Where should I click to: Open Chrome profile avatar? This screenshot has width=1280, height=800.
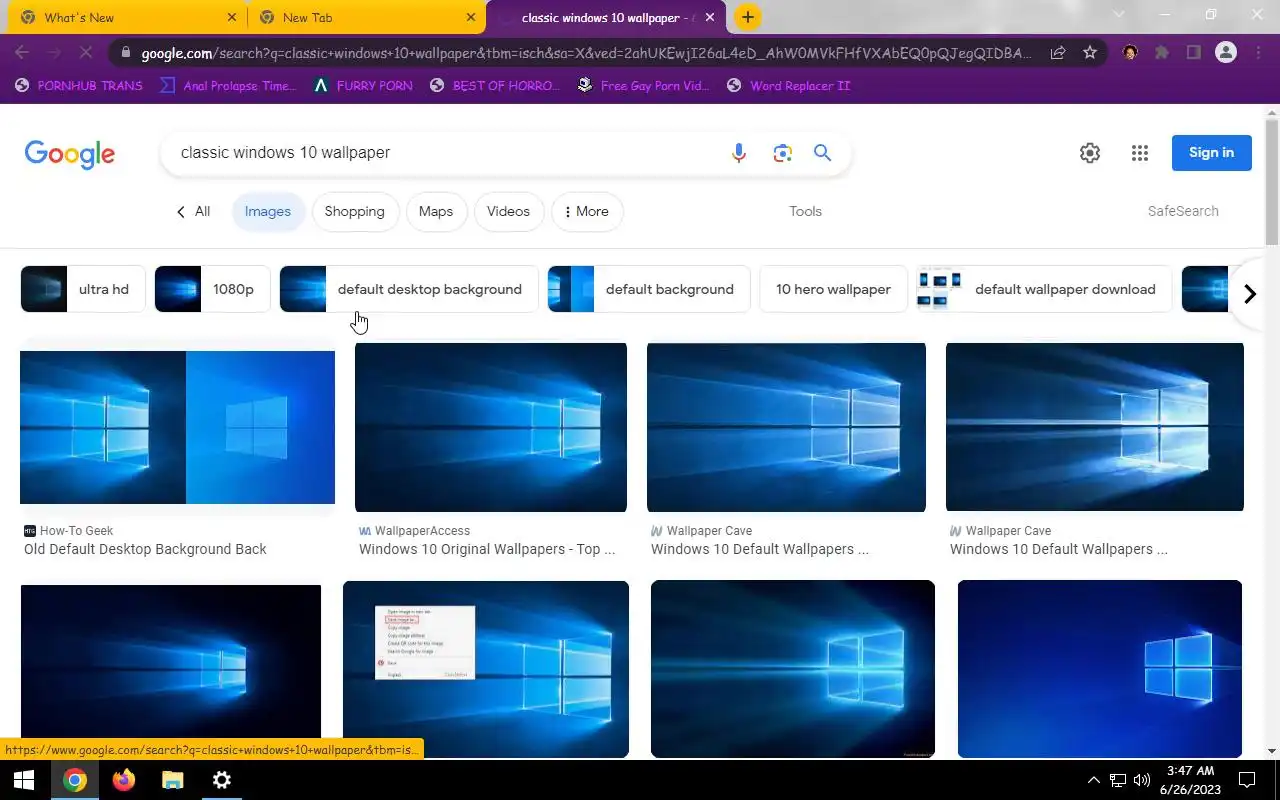[x=1226, y=53]
